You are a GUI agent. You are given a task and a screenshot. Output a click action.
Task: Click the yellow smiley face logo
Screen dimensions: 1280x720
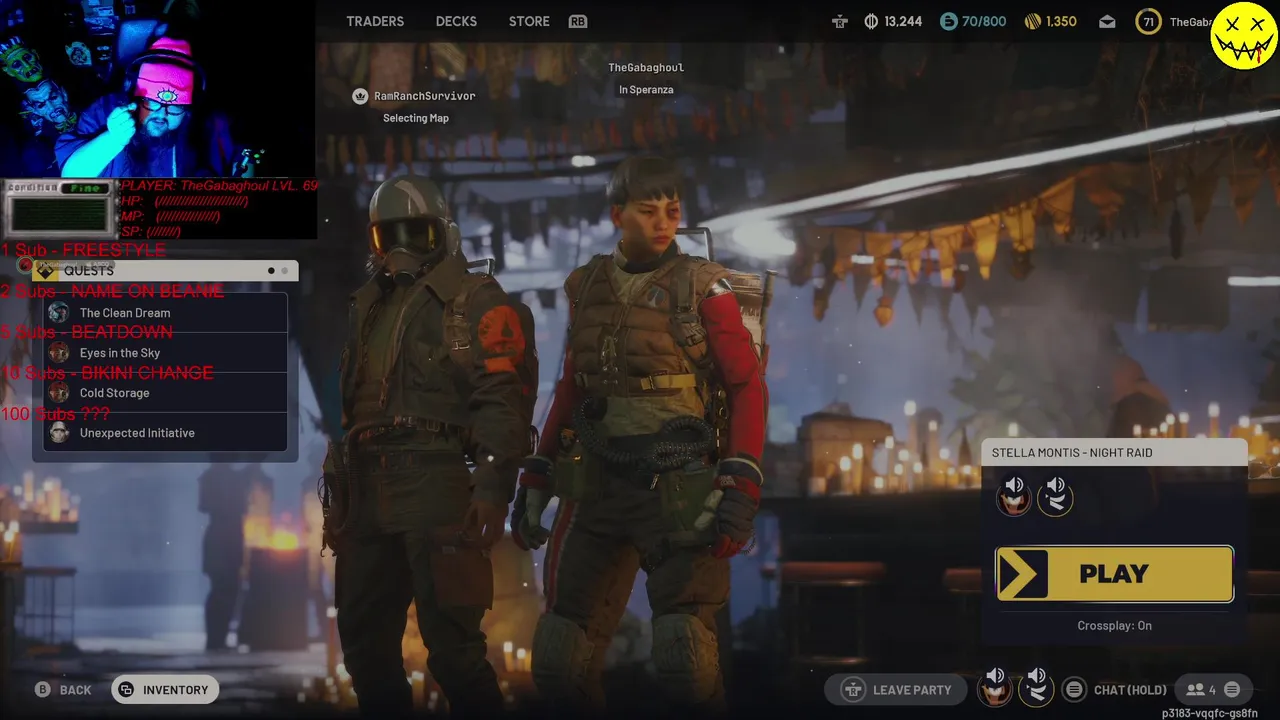pos(1244,35)
